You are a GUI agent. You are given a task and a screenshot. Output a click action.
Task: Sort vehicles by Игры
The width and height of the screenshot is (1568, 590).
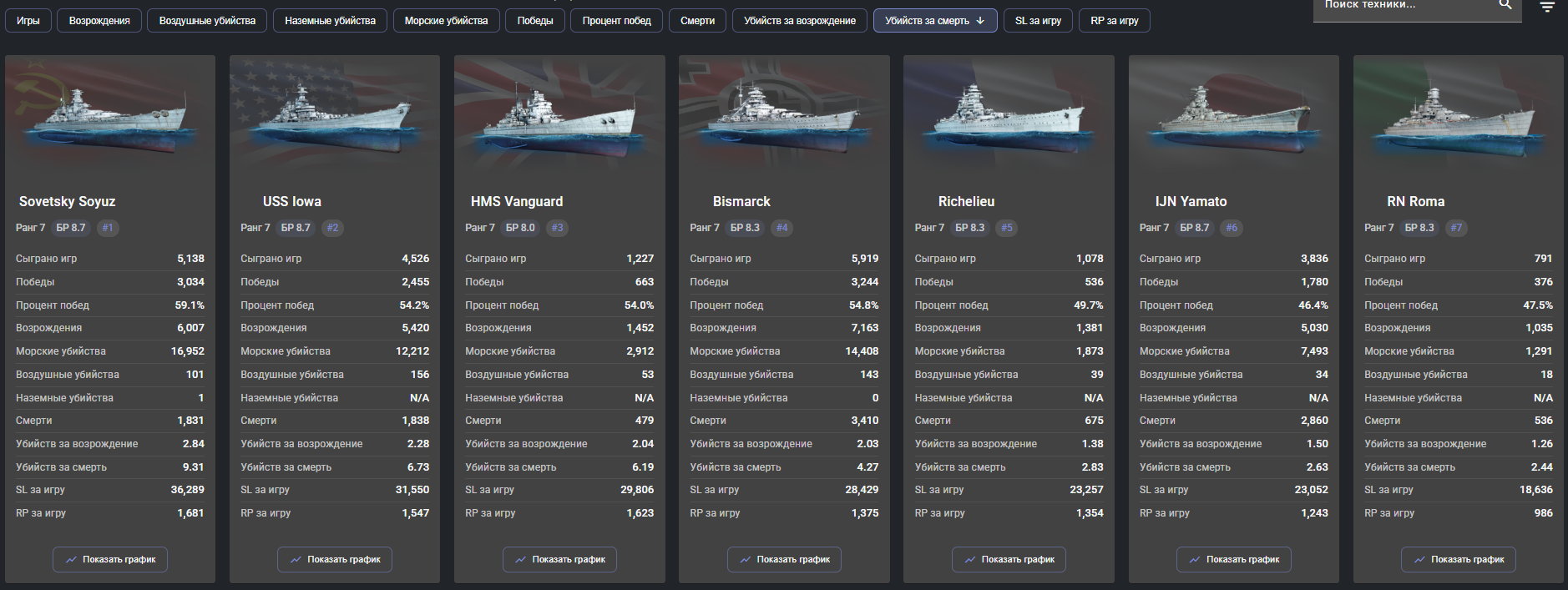pyautogui.click(x=28, y=21)
